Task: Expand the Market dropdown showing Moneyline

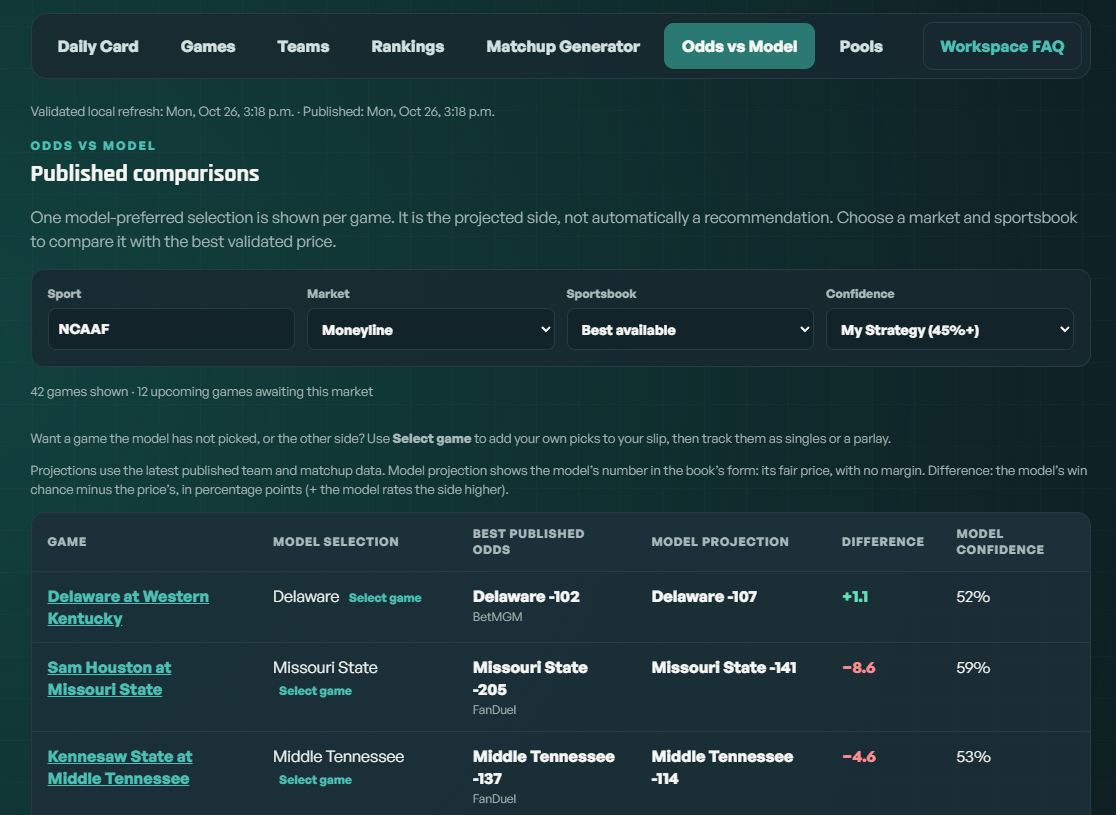Action: [x=431, y=329]
